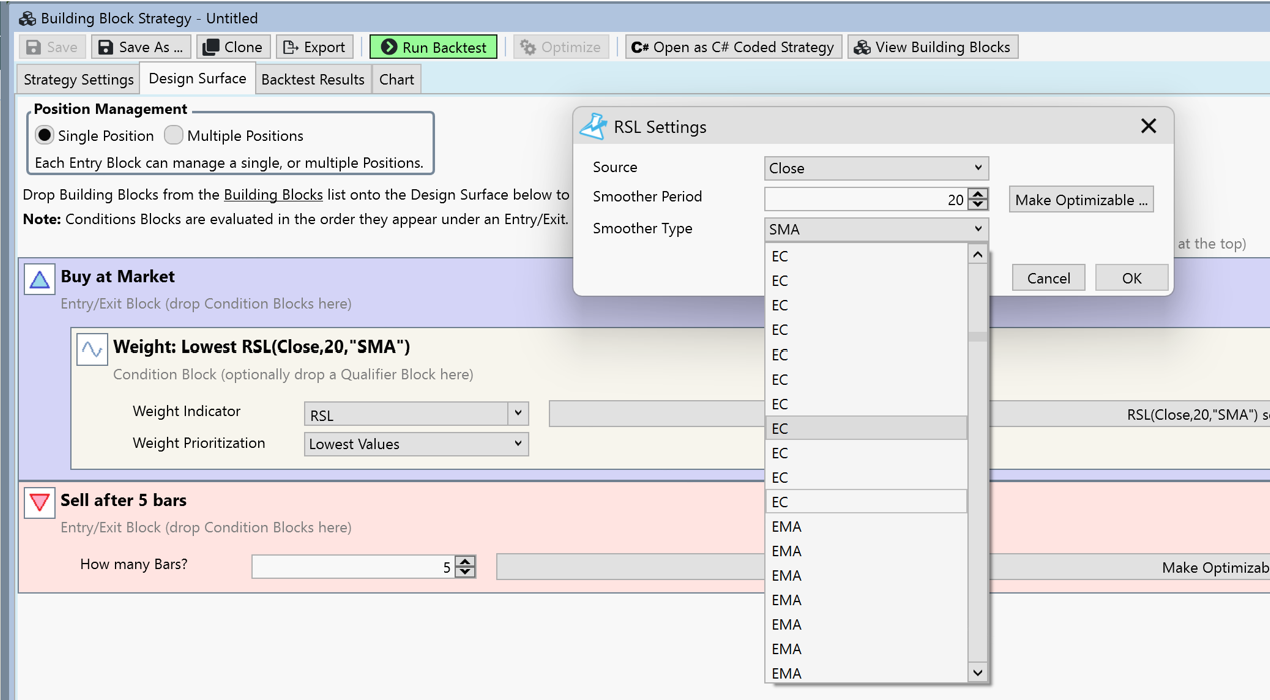Click the View Building Blocks button
Image resolution: width=1270 pixels, height=700 pixels.
click(933, 47)
